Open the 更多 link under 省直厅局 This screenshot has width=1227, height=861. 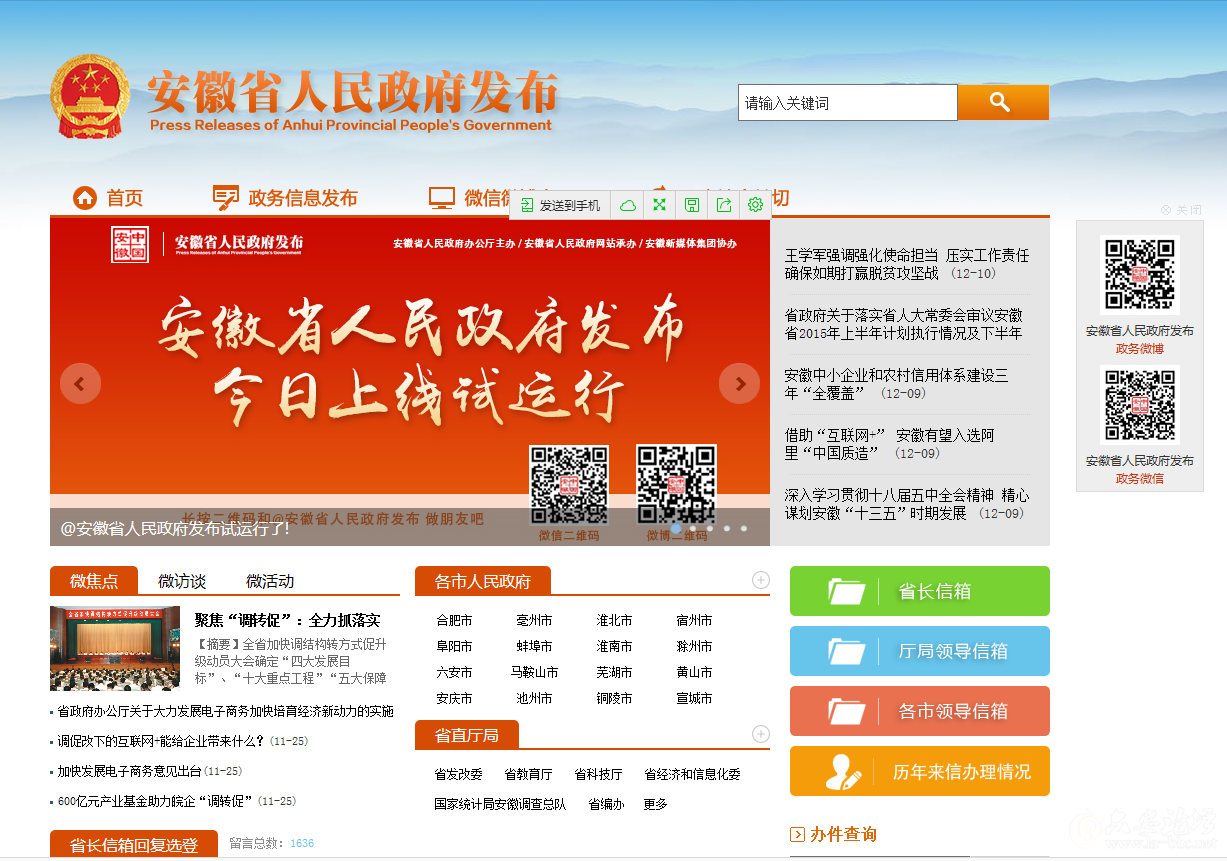[655, 804]
